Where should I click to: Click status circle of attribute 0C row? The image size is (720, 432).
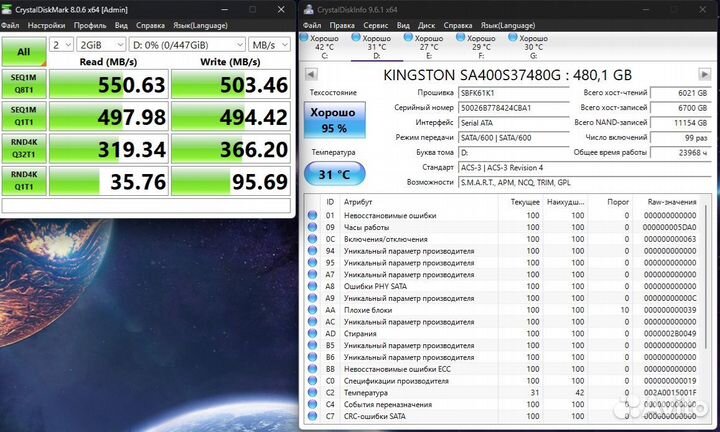pyautogui.click(x=312, y=239)
